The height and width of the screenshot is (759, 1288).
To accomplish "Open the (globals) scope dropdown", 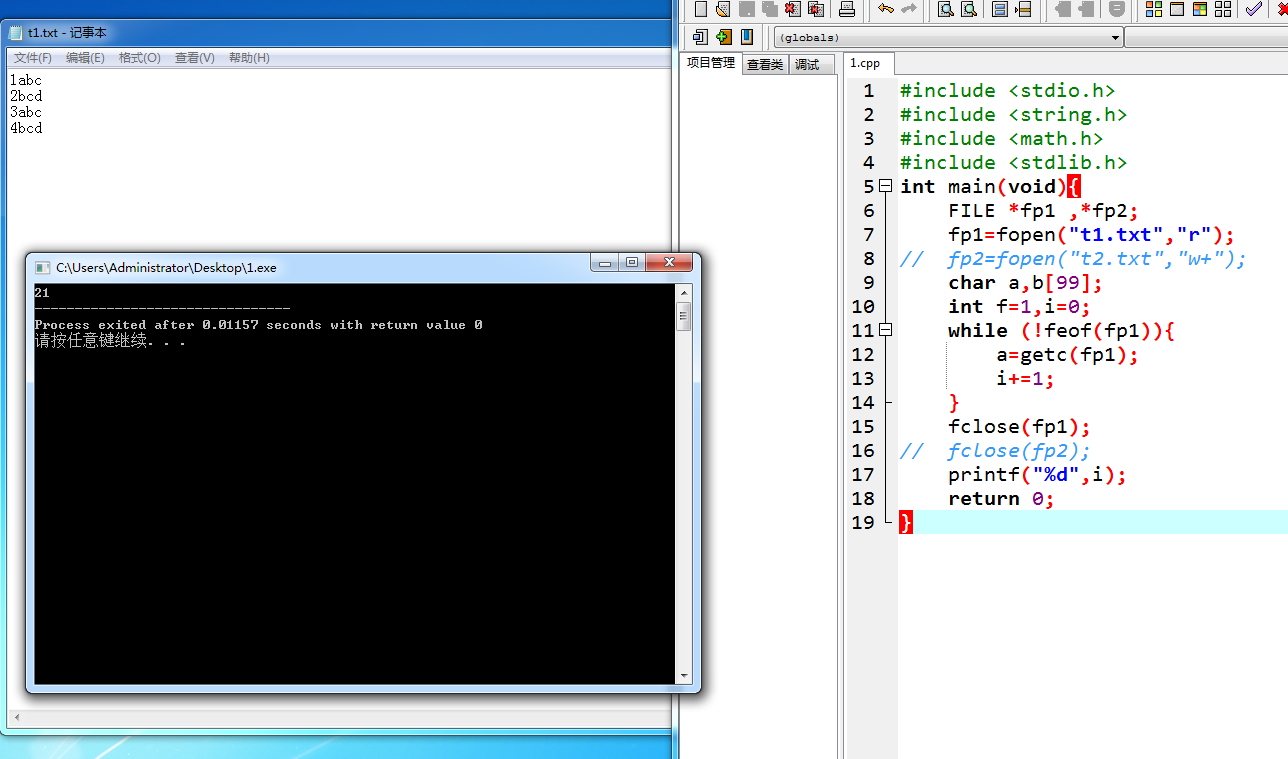I will click(x=948, y=37).
